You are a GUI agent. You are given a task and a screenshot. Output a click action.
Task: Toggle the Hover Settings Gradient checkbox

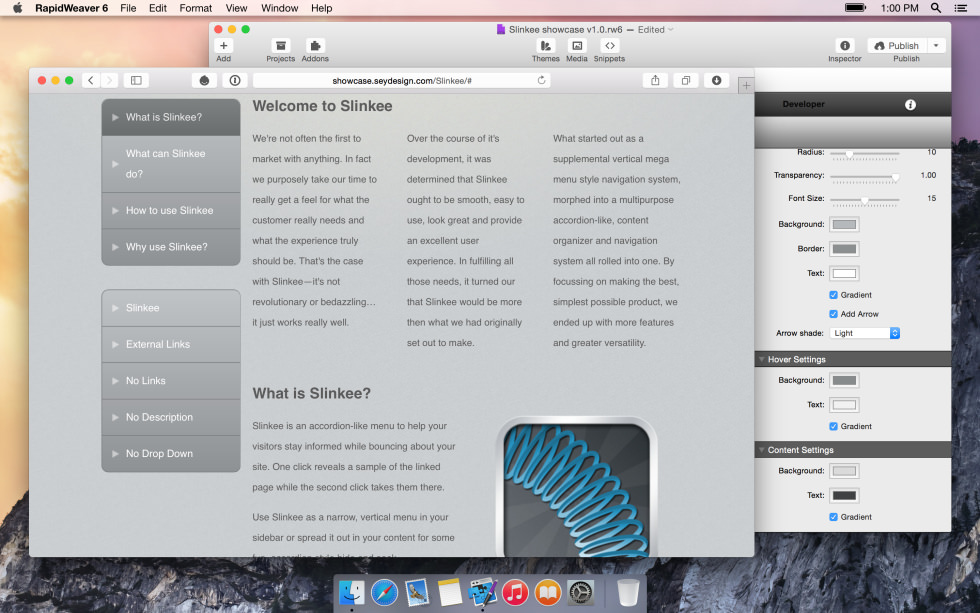(x=833, y=426)
